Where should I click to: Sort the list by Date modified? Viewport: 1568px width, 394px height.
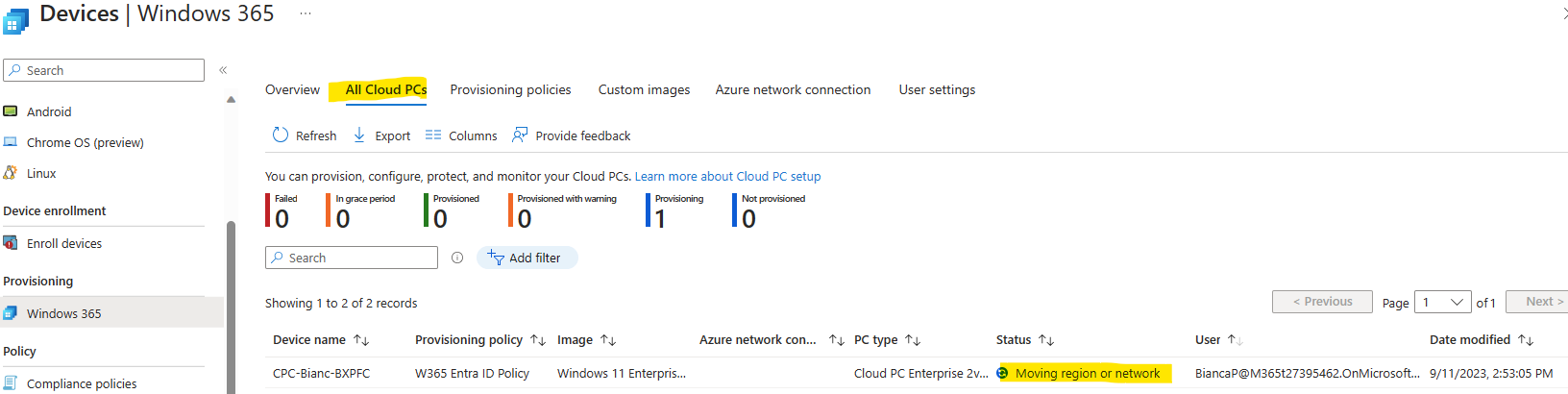1526,340
